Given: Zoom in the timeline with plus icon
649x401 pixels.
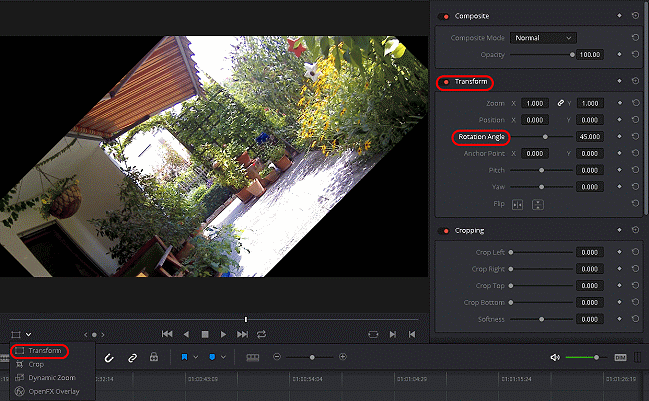Looking at the screenshot, I should 343,357.
